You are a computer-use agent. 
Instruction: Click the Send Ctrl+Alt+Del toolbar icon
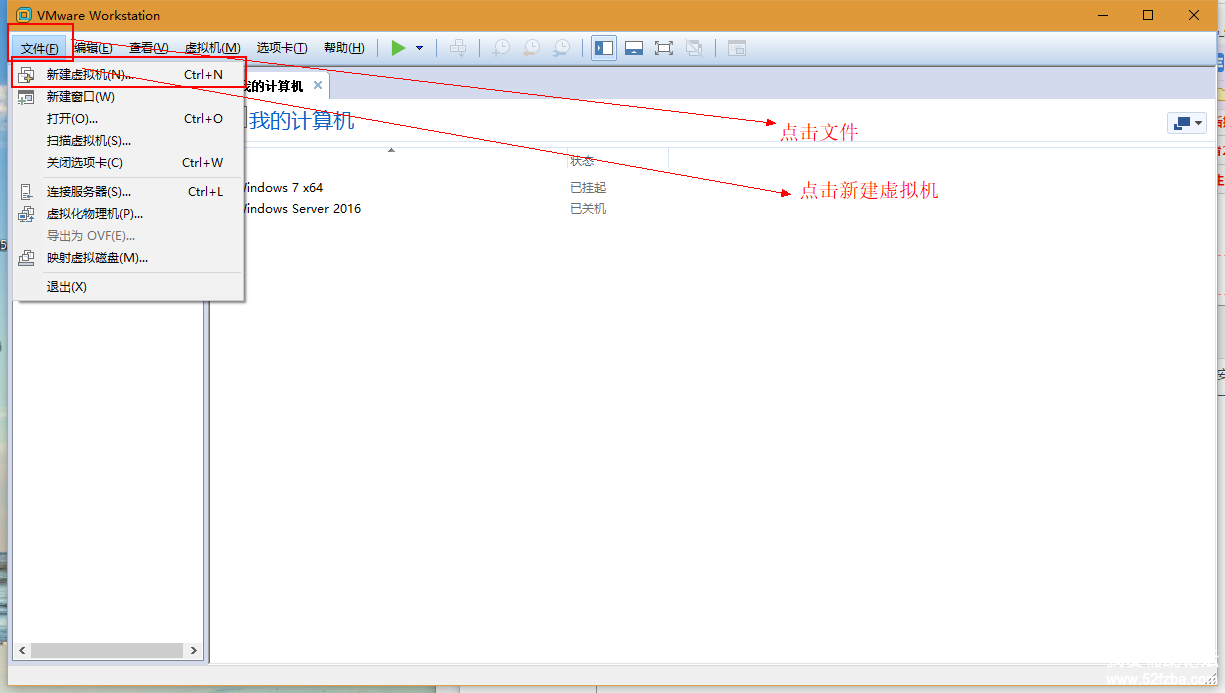point(457,48)
